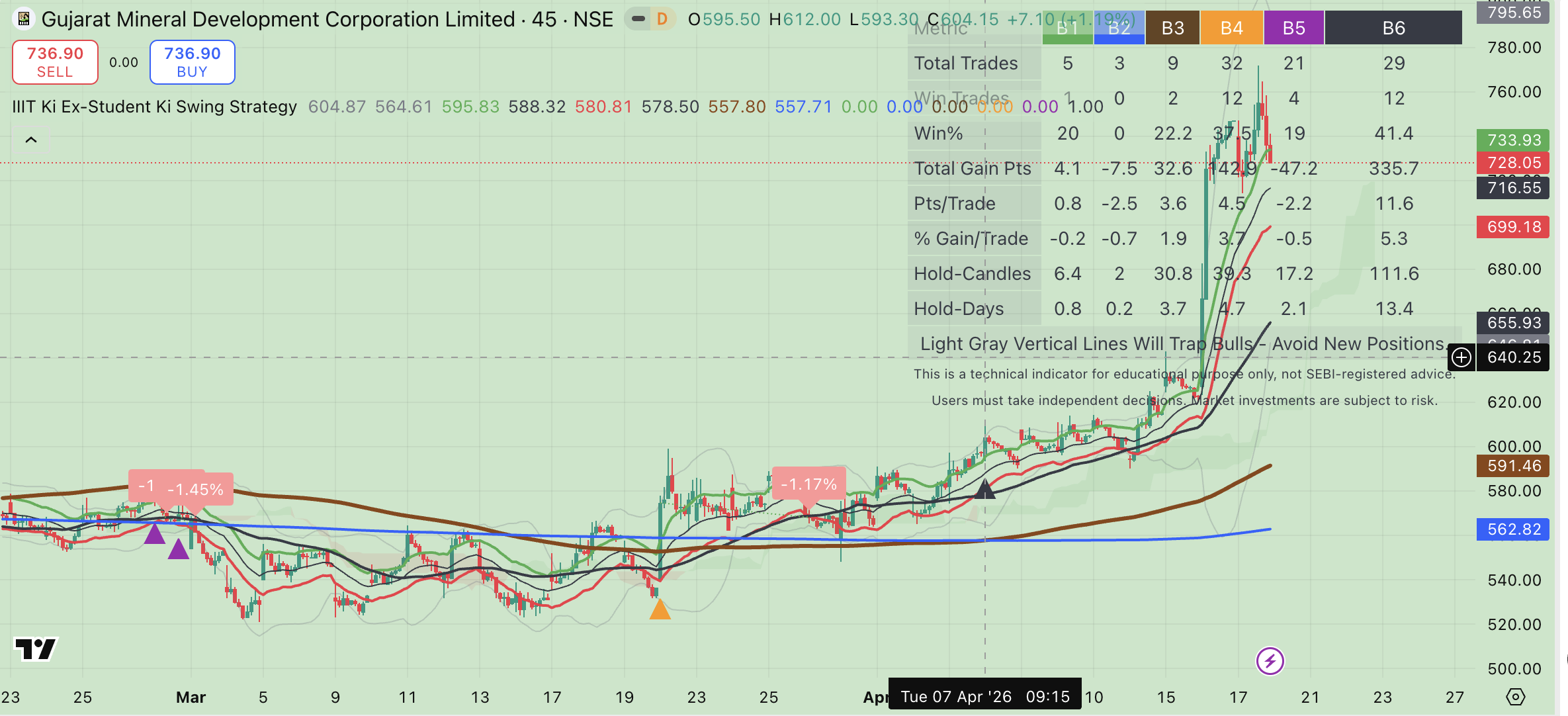Click the 'Total Gain Pts' row label

(973, 168)
